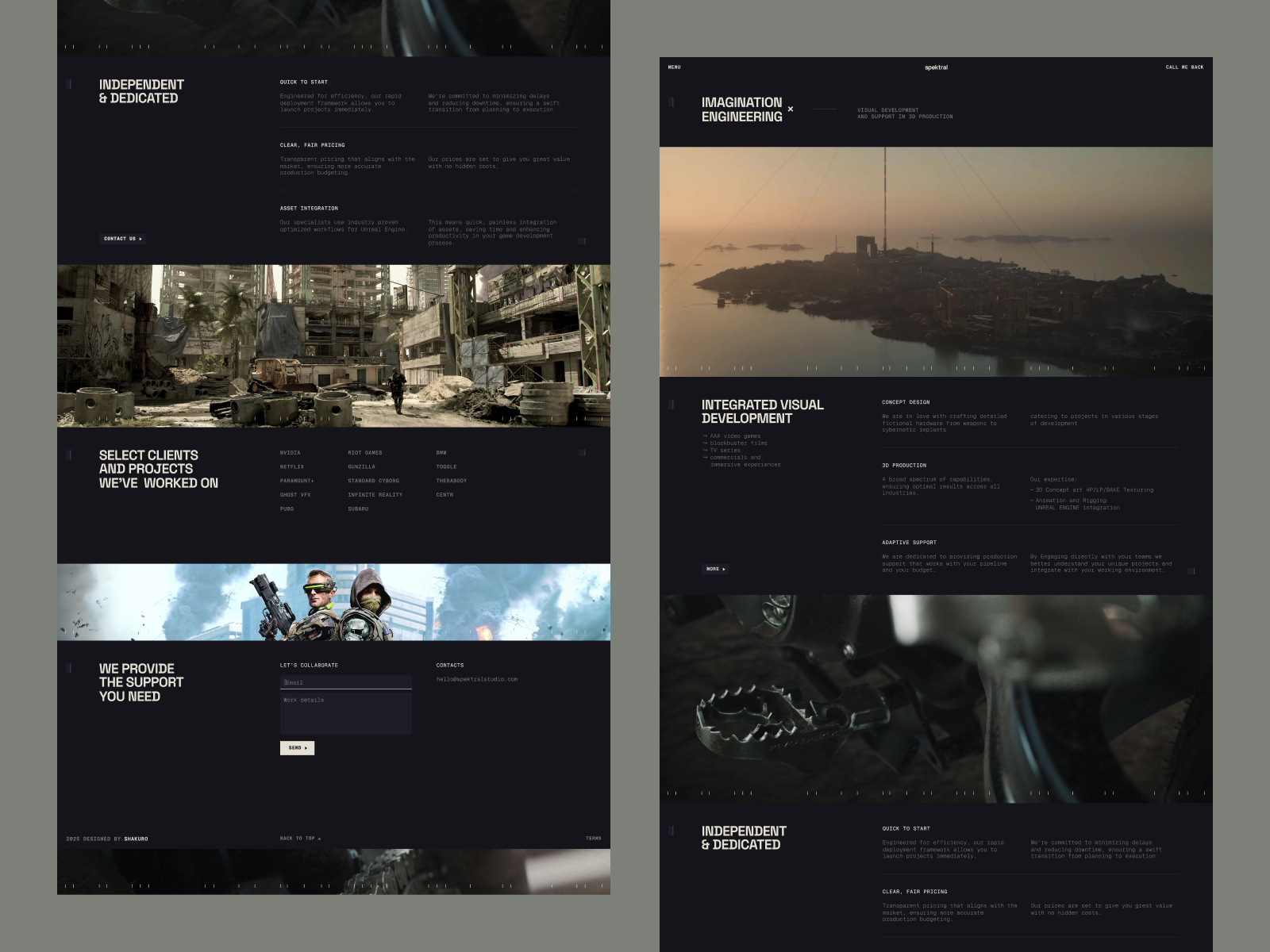The width and height of the screenshot is (1270, 952).
Task: Click QUICK TO START title in left page
Action: (303, 83)
